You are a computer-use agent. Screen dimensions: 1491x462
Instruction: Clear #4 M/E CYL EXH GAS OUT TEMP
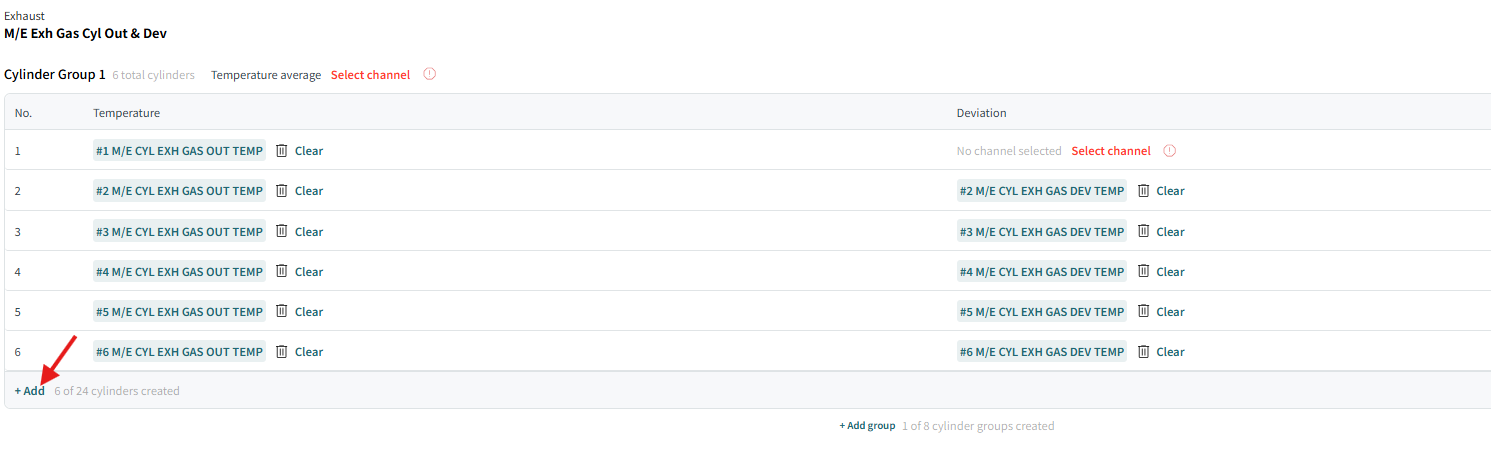click(309, 271)
